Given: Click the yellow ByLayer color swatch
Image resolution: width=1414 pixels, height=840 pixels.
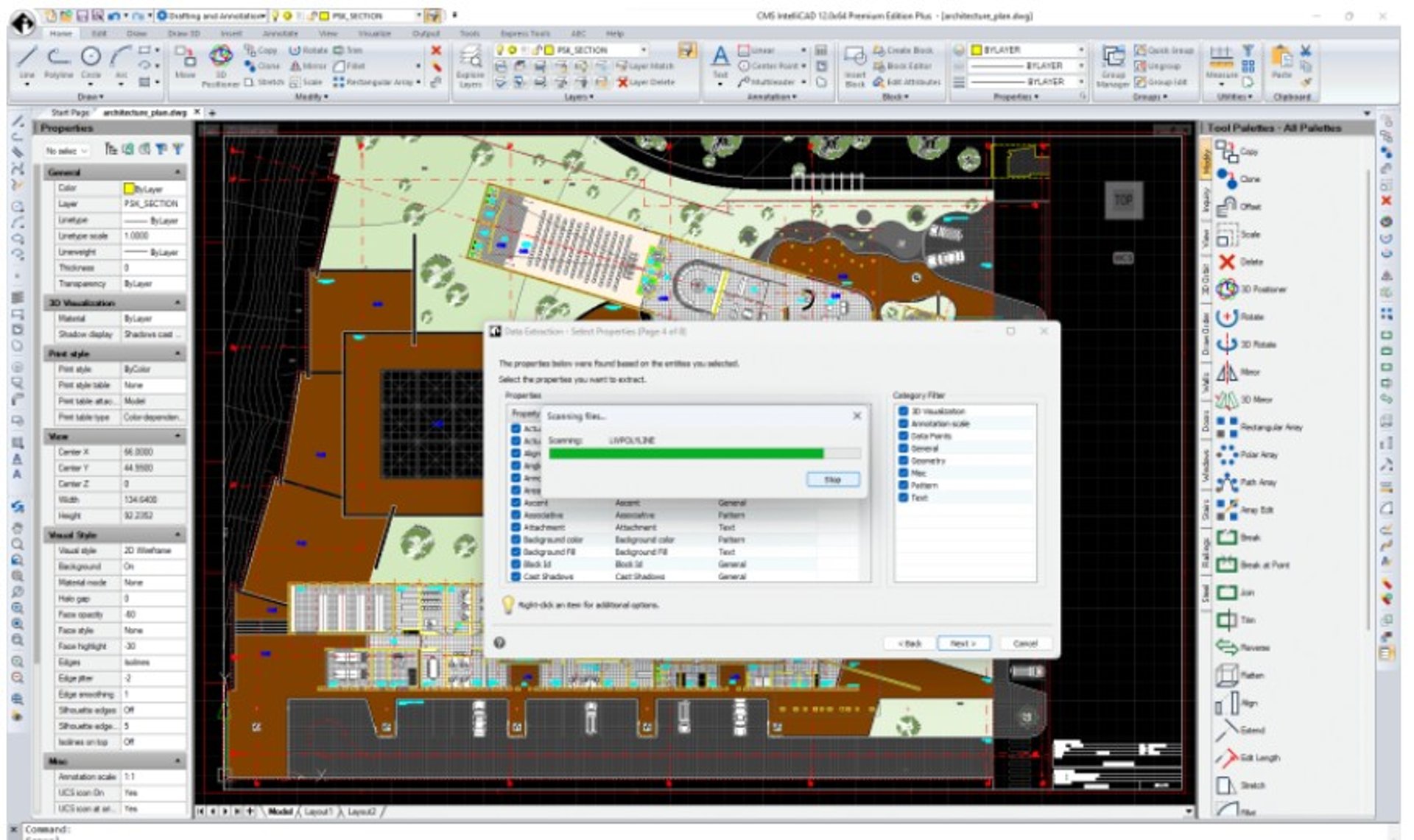Looking at the screenshot, I should tap(129, 188).
